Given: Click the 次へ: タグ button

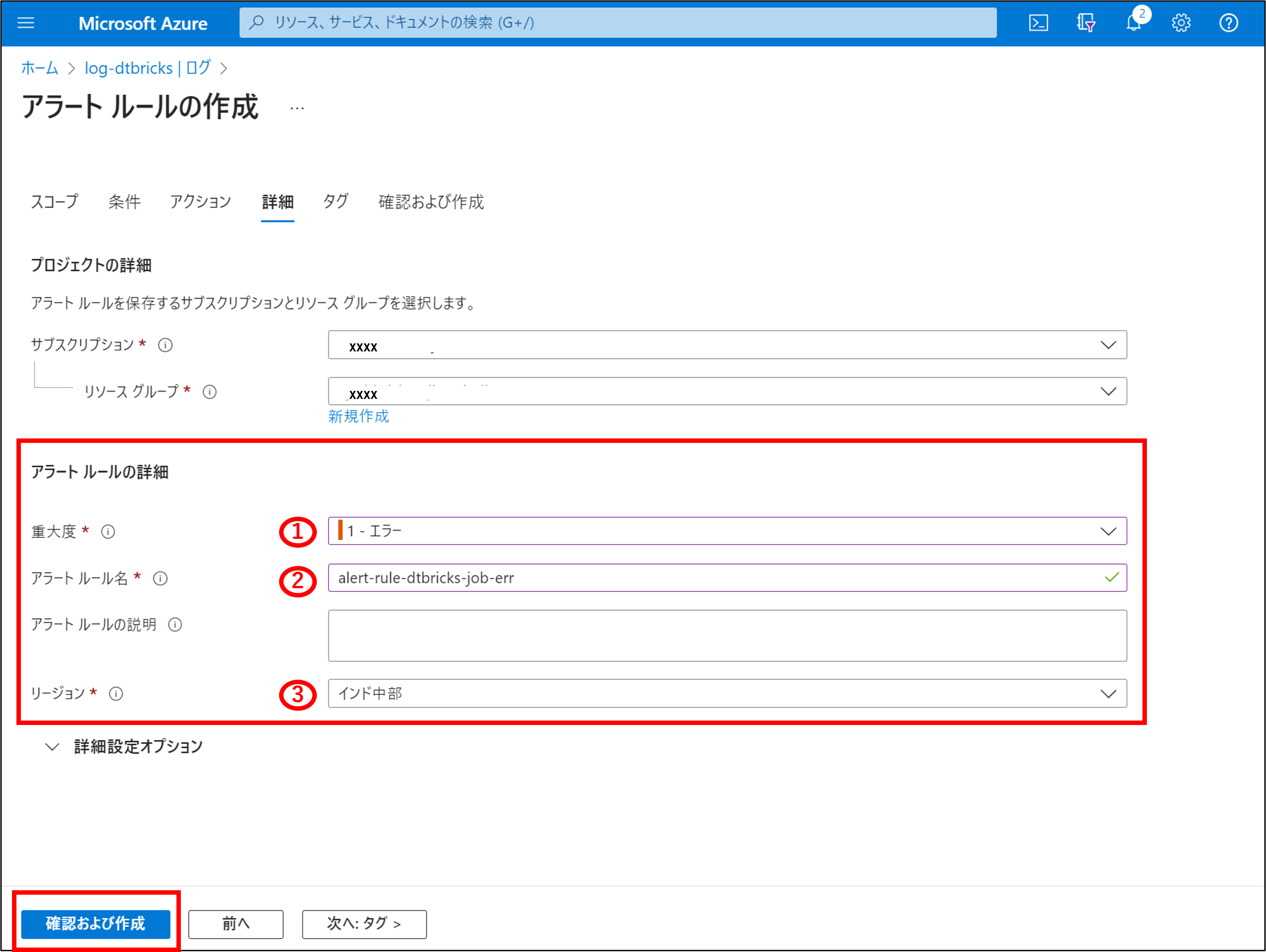Looking at the screenshot, I should 364,924.
